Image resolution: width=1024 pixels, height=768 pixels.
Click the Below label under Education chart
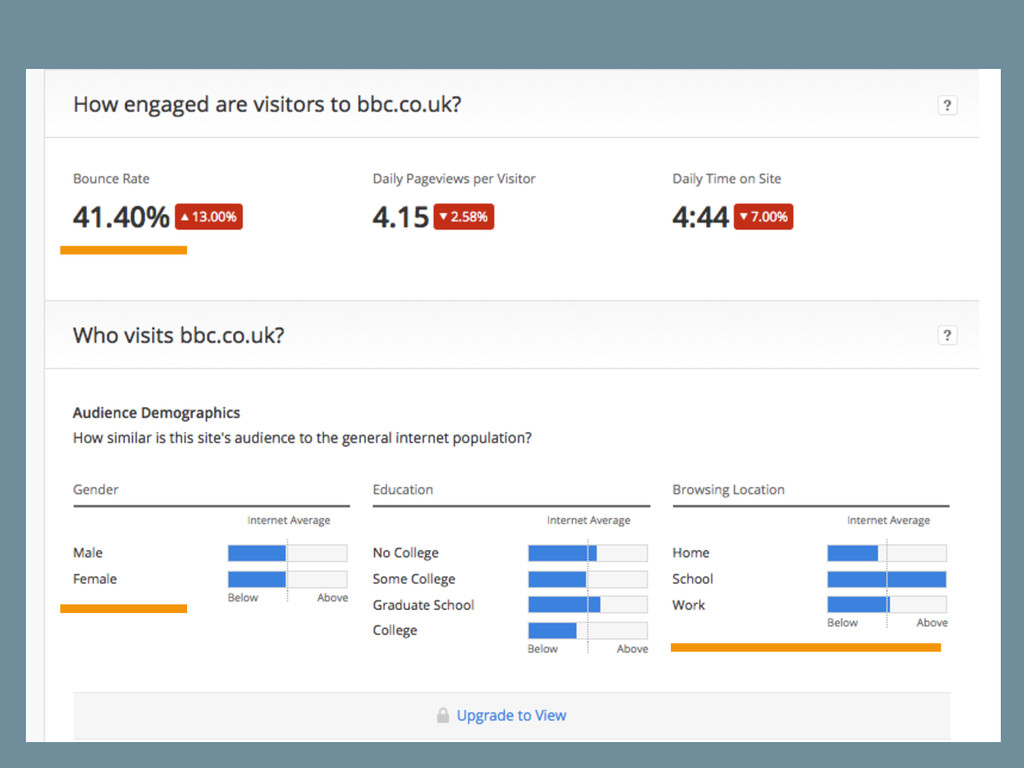pyautogui.click(x=543, y=648)
